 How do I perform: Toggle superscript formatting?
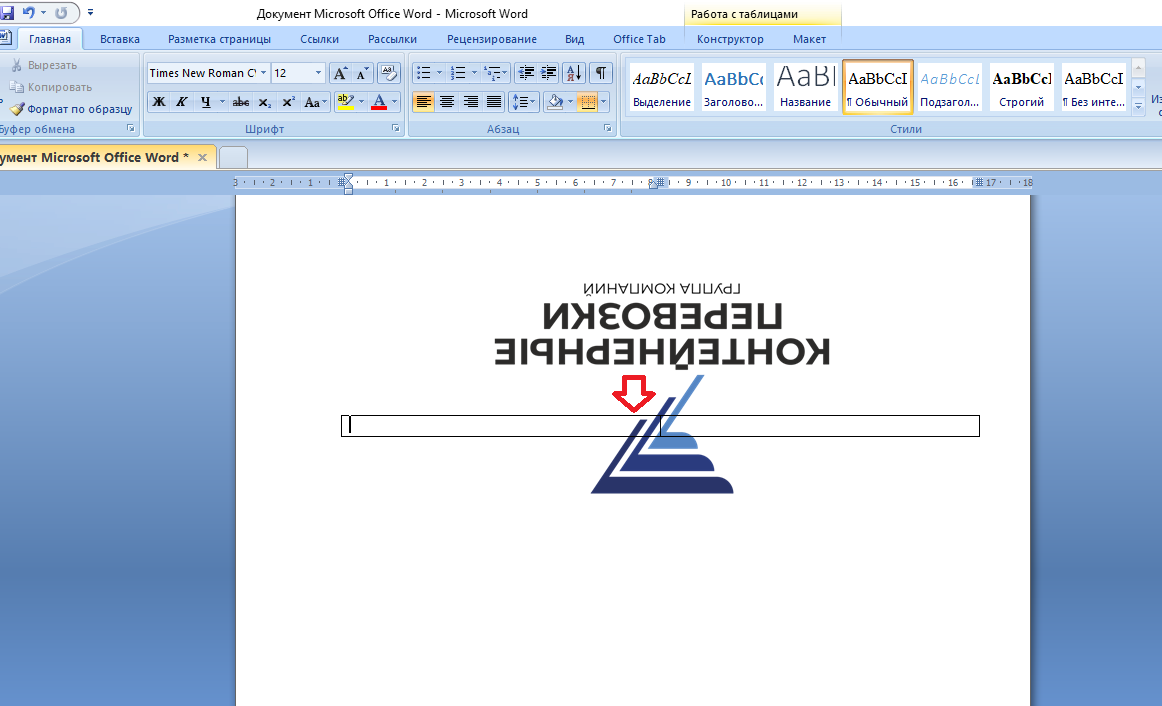tap(288, 102)
